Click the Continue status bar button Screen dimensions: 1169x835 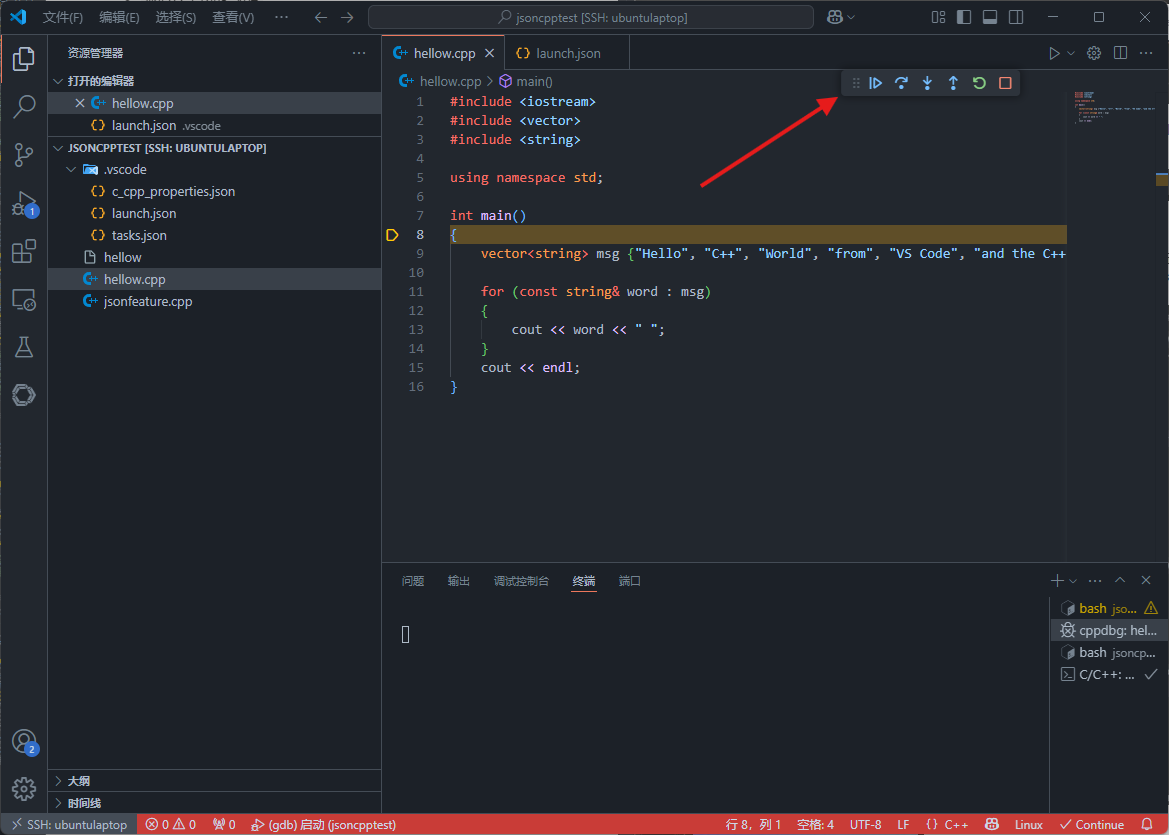(x=1091, y=824)
